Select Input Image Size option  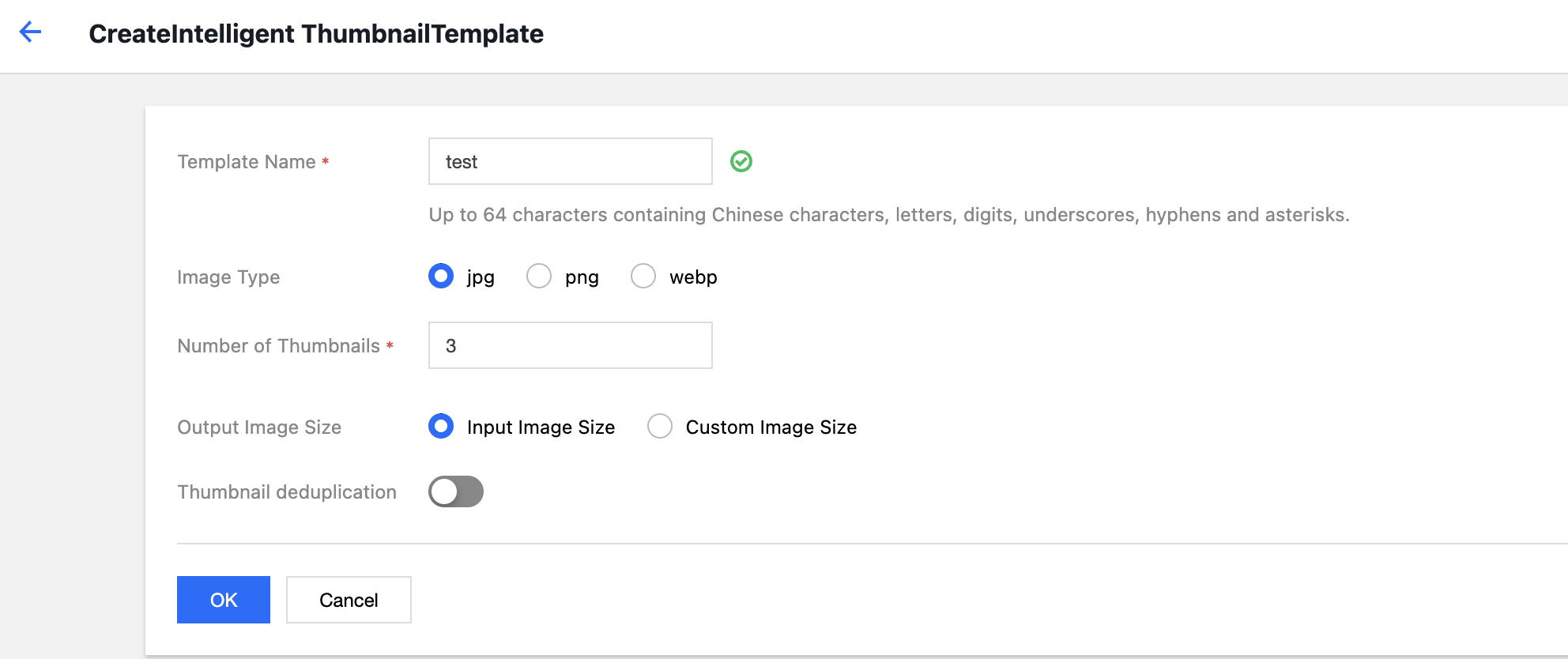pos(441,426)
